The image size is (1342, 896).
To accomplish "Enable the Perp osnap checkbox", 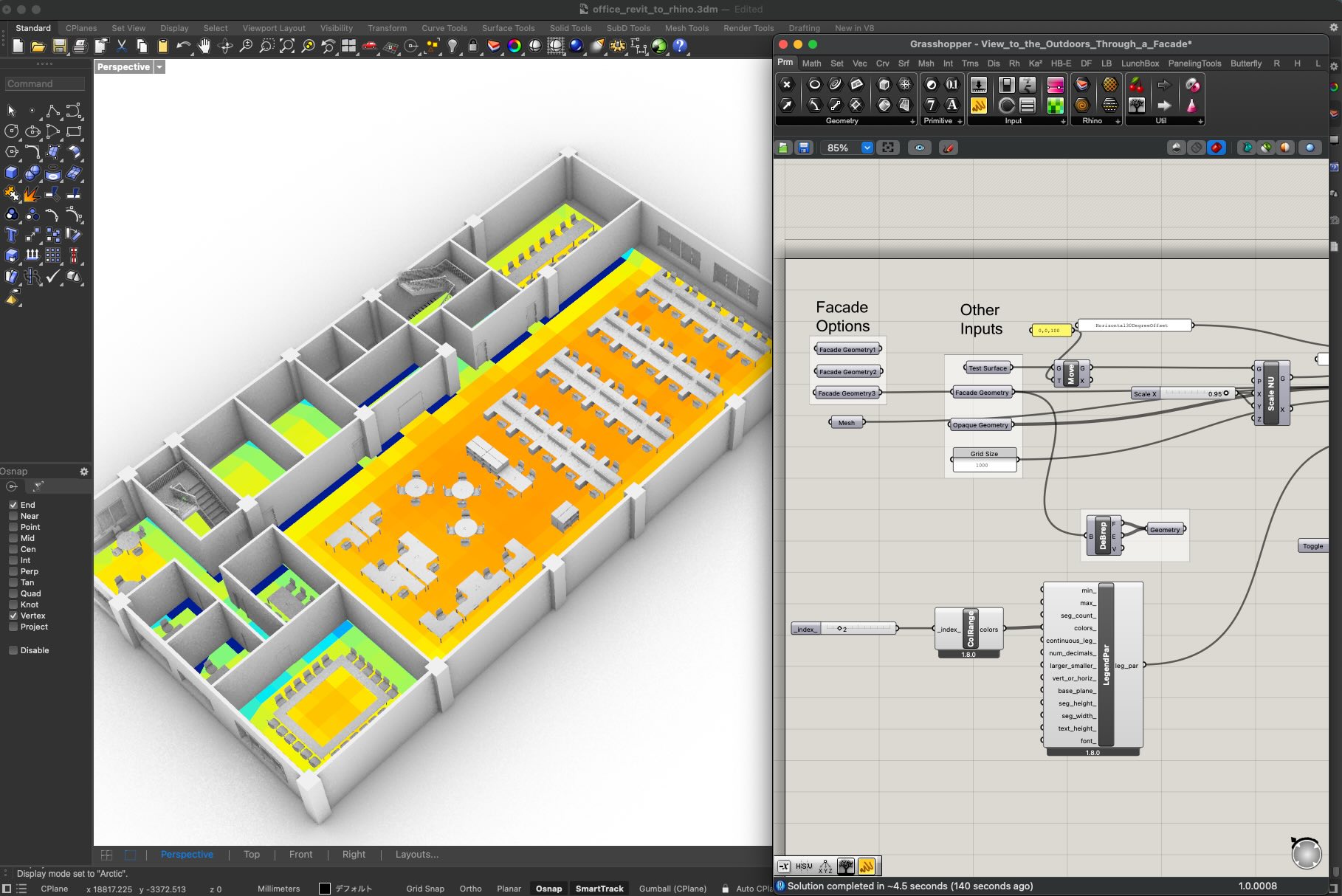I will tap(13, 571).
